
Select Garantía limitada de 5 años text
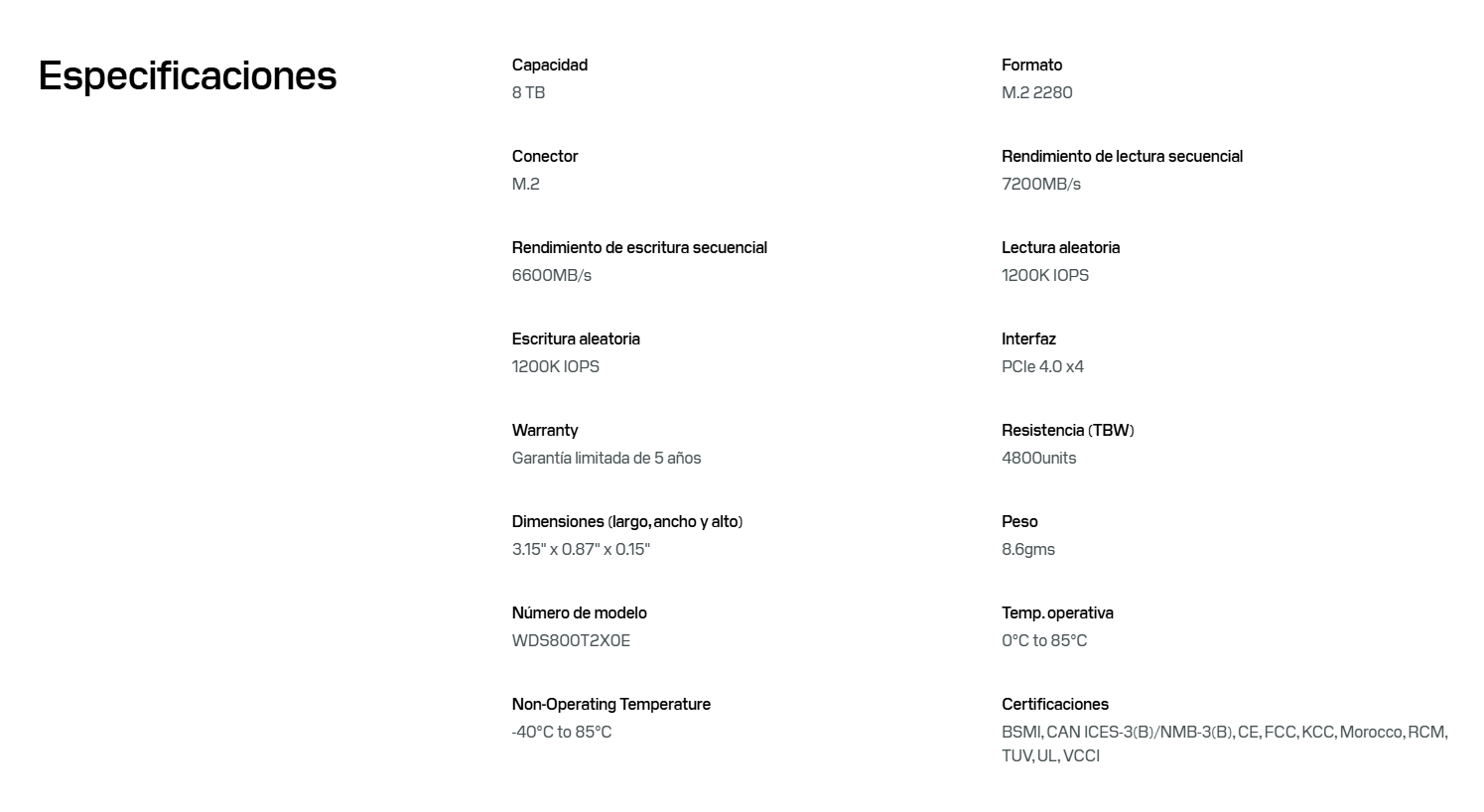point(607,458)
